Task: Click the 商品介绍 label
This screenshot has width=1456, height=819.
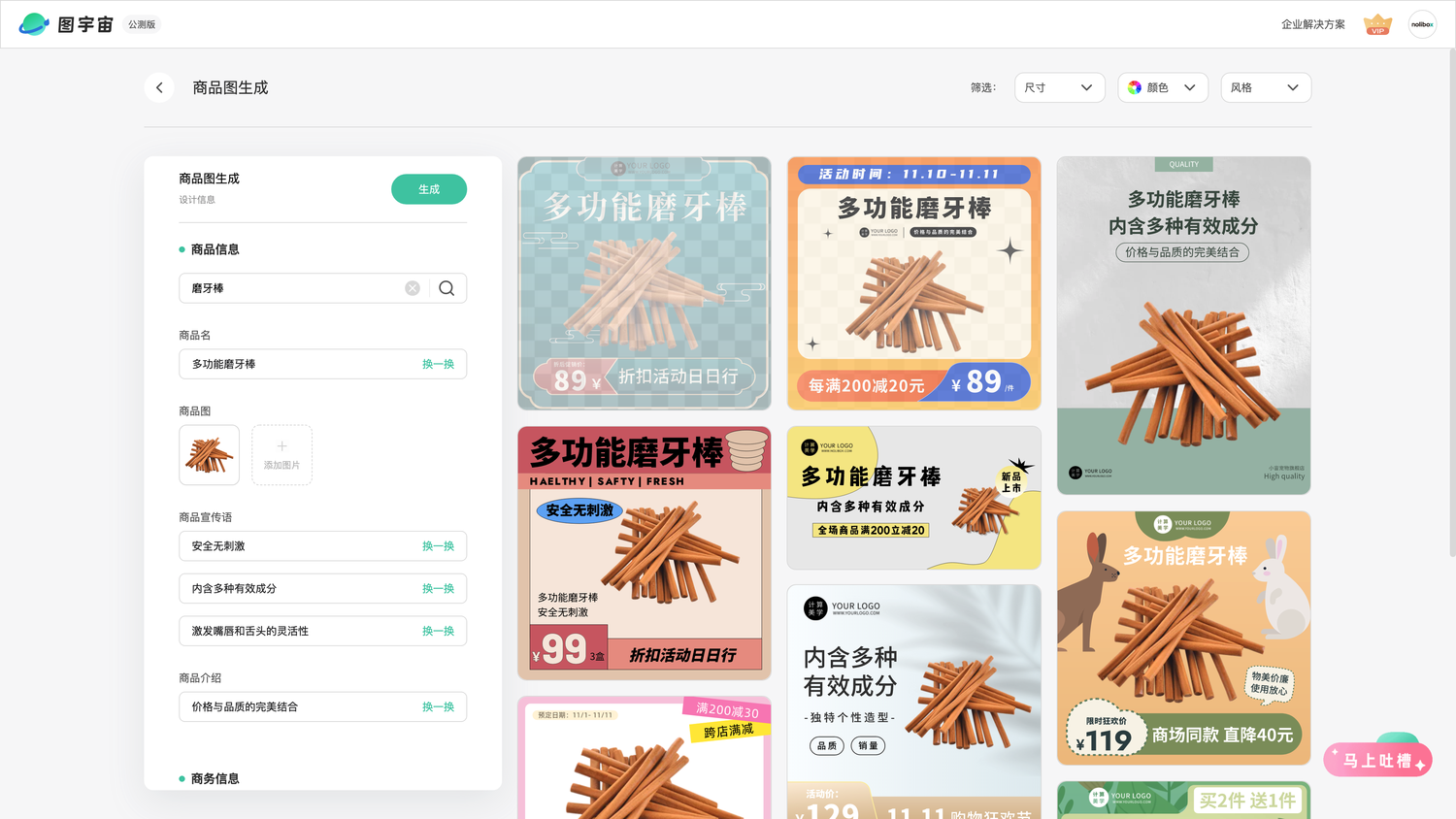Action: tap(200, 678)
